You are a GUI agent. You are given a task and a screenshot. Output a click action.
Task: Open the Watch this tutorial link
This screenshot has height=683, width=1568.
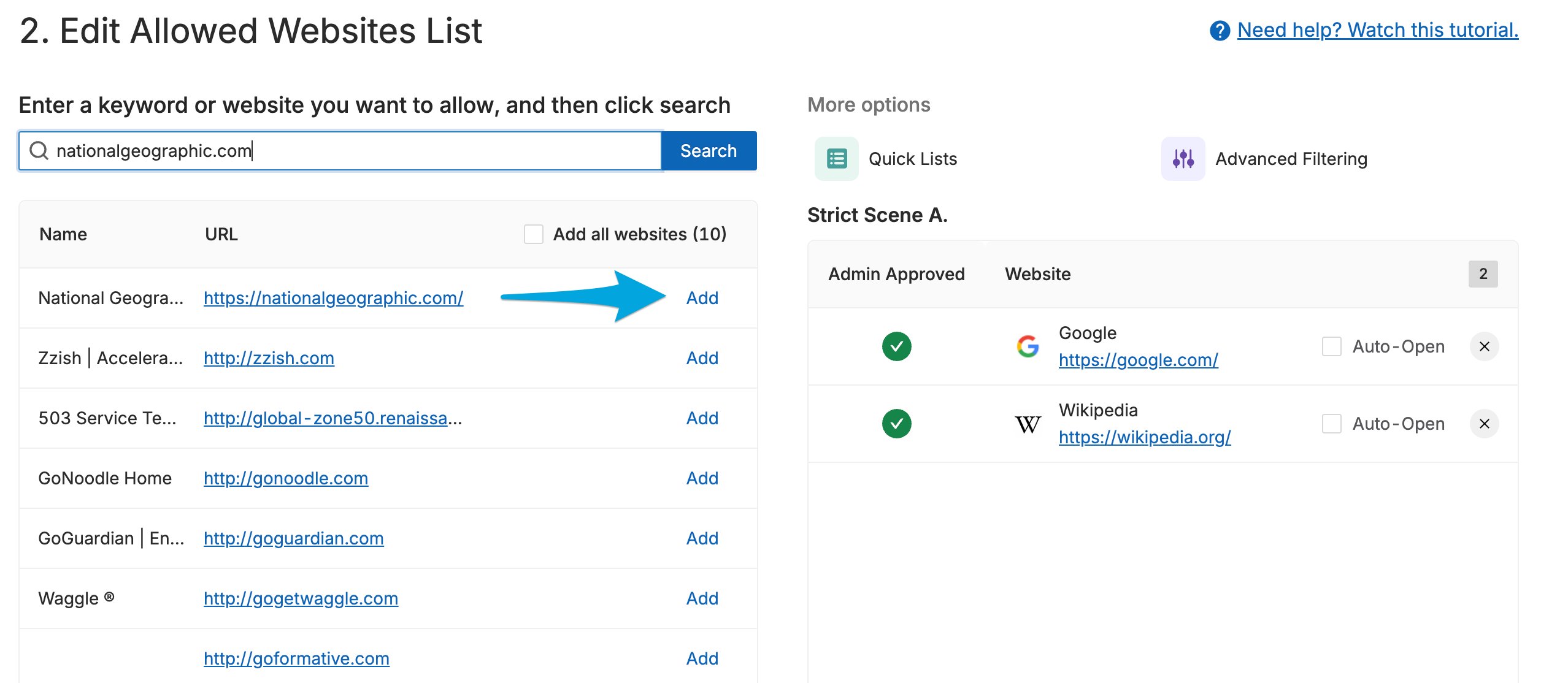pyautogui.click(x=1377, y=30)
